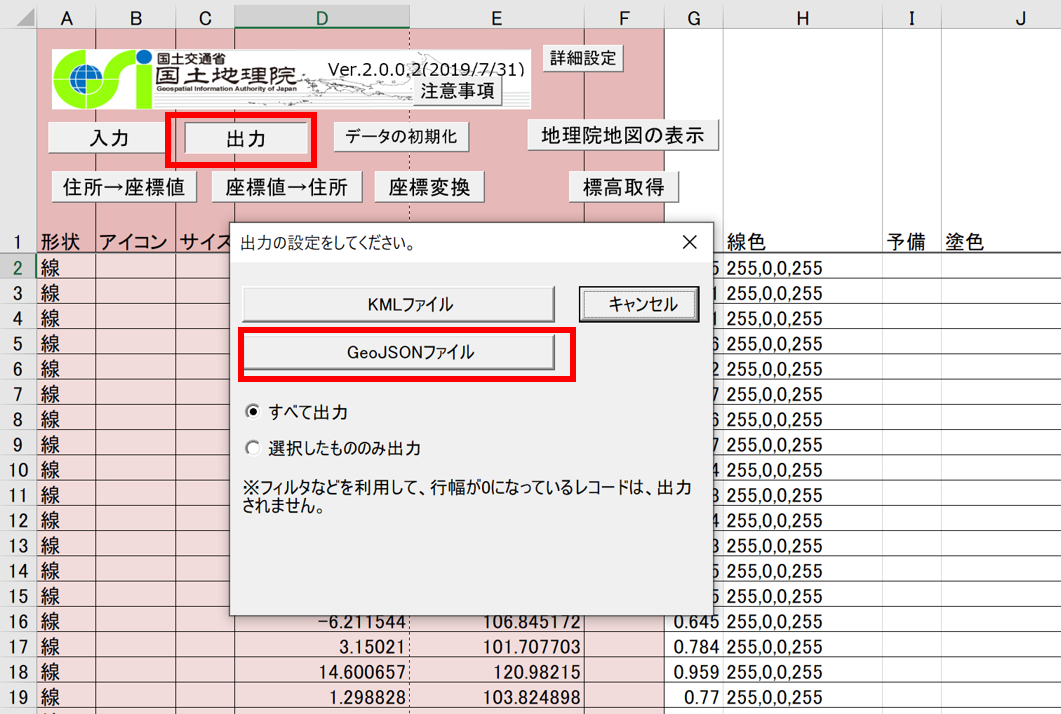1061x714 pixels.
Task: Click cell with value 120.98215
Action: tap(497, 672)
